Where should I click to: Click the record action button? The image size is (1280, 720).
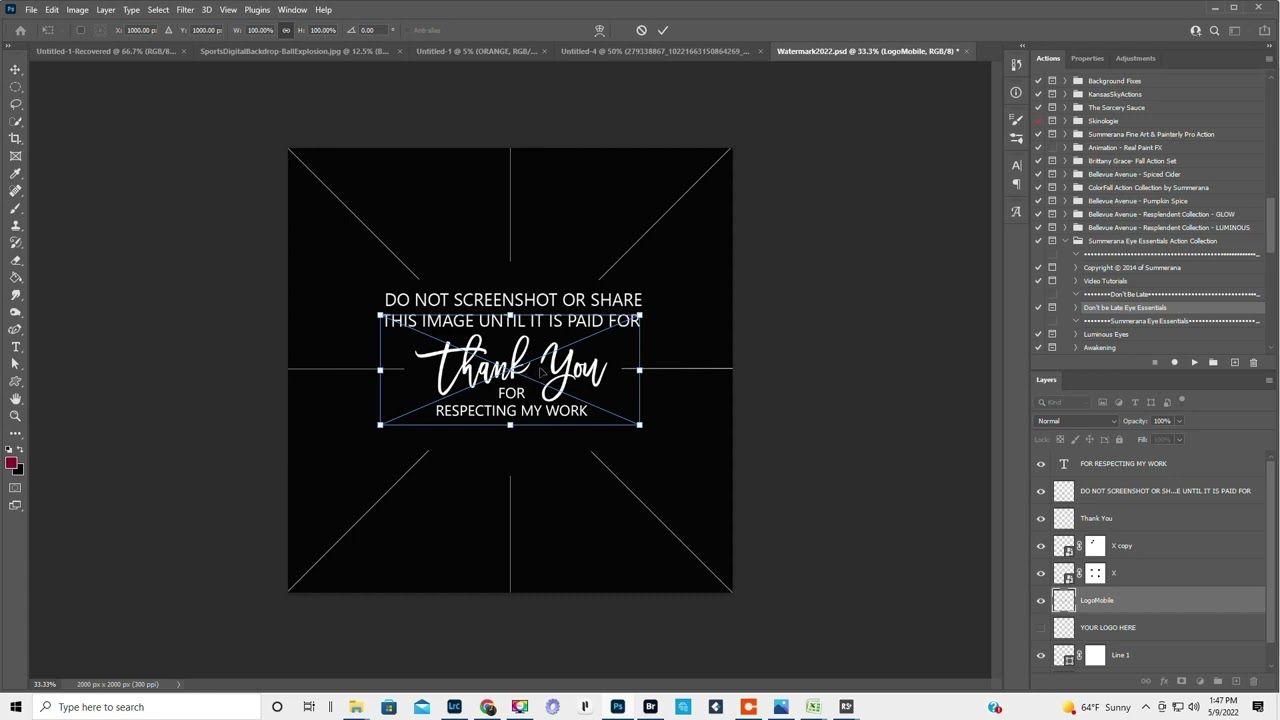(x=1174, y=362)
